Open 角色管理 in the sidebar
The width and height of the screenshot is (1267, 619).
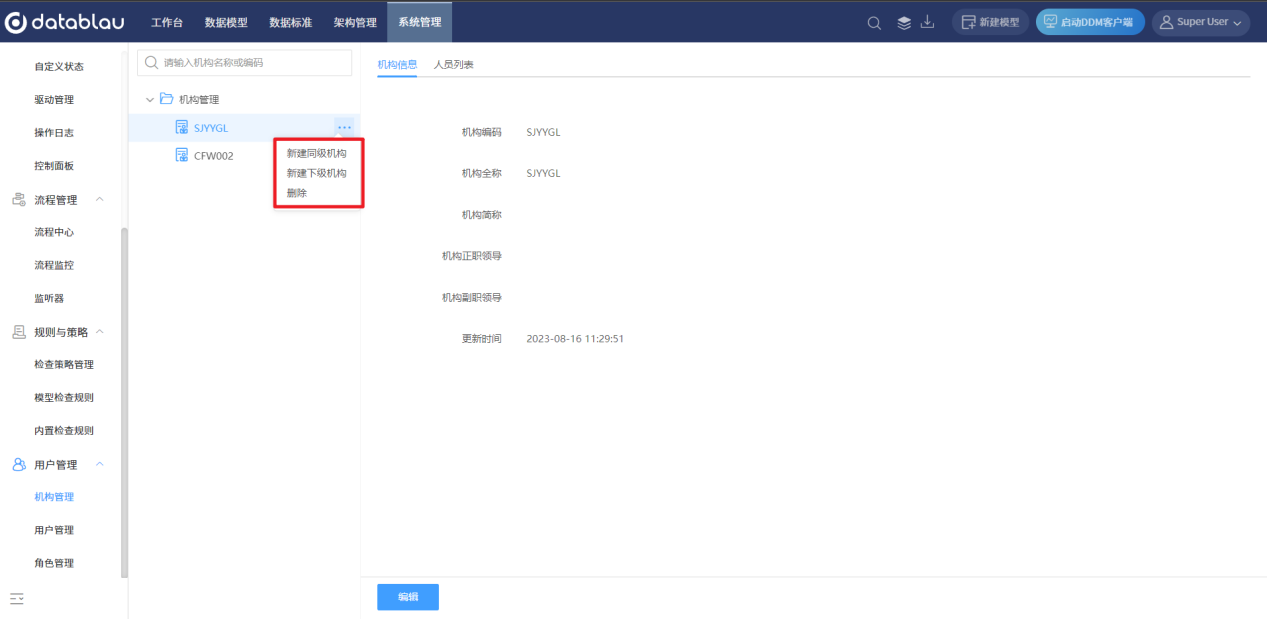click(54, 563)
